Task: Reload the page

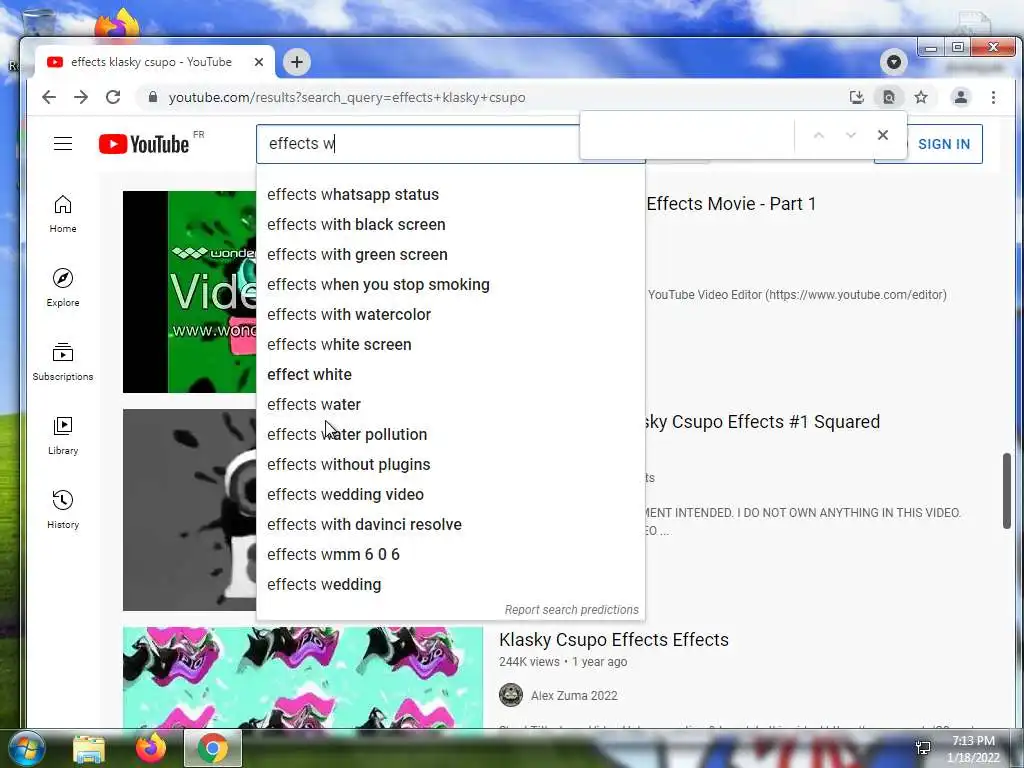Action: (x=113, y=97)
